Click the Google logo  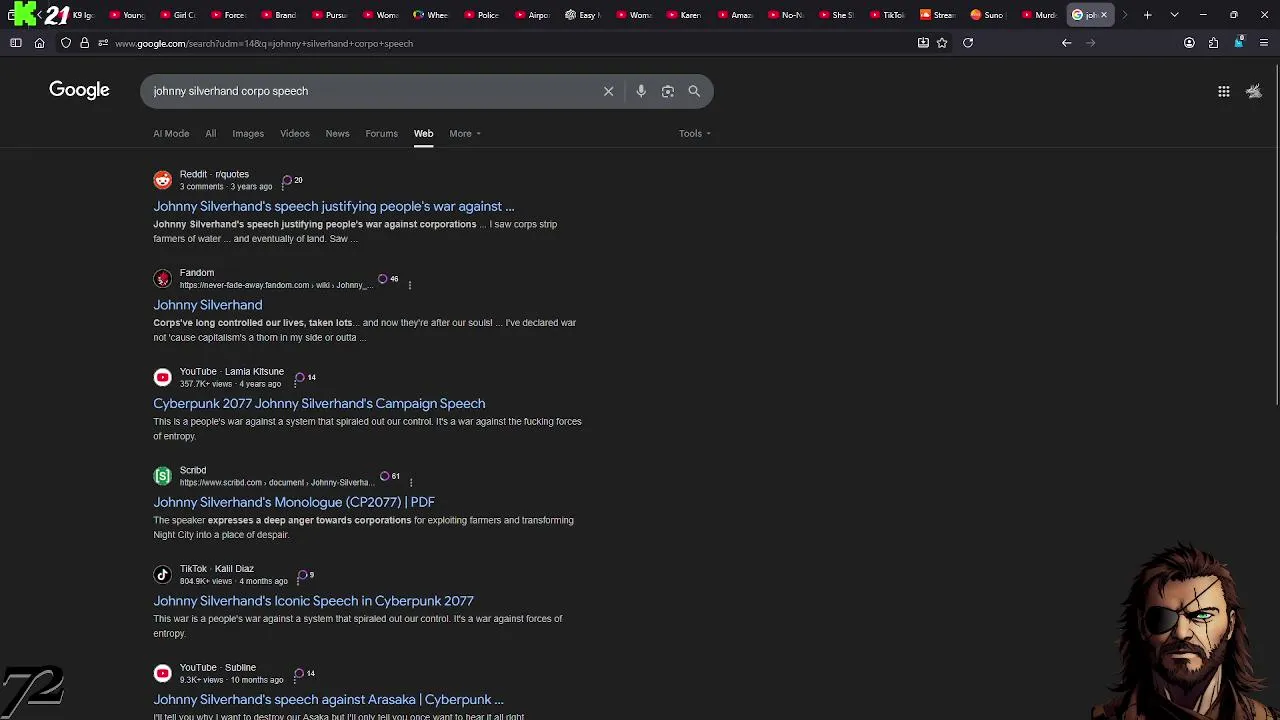(79, 90)
